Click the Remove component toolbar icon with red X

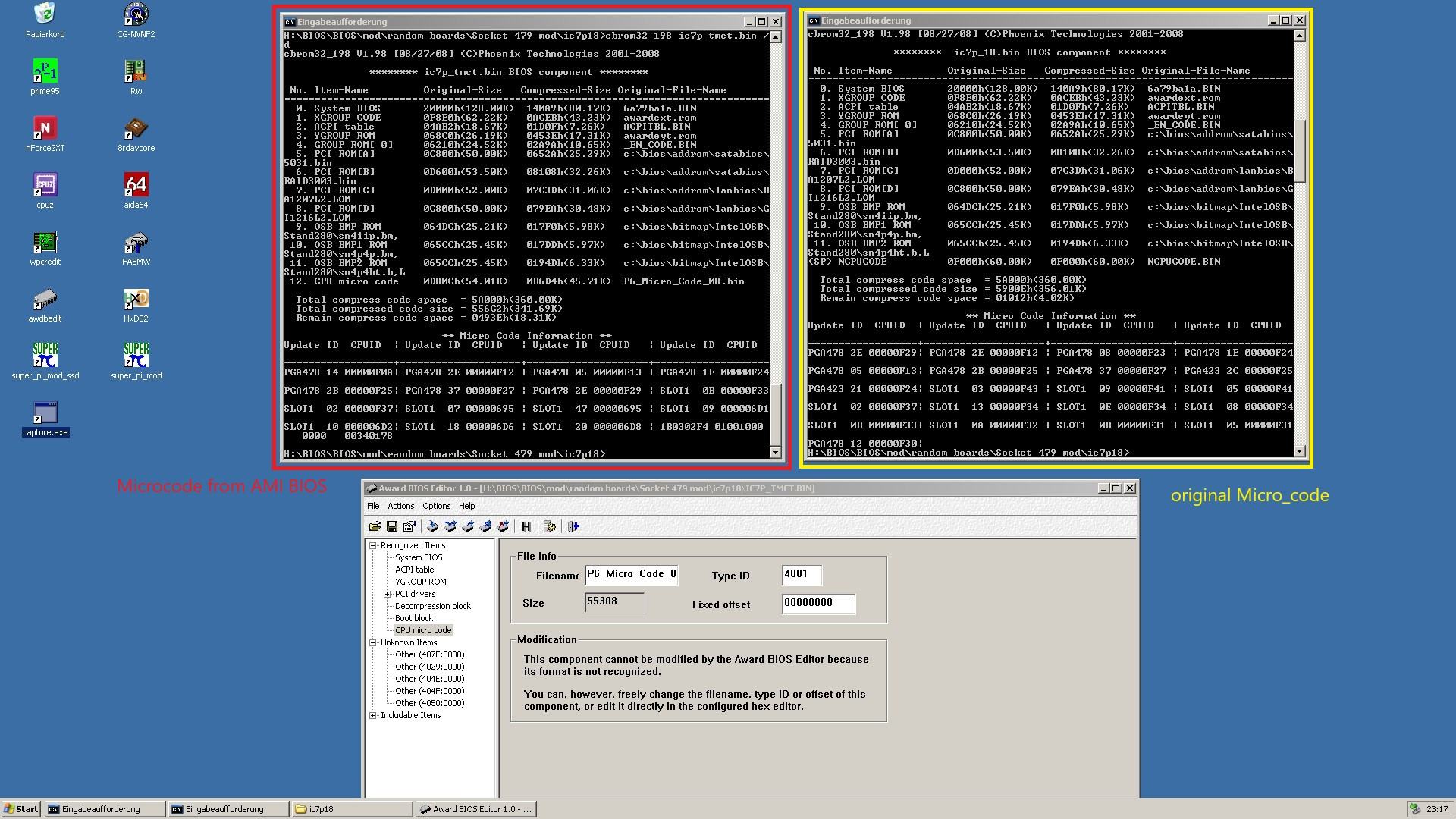click(503, 526)
